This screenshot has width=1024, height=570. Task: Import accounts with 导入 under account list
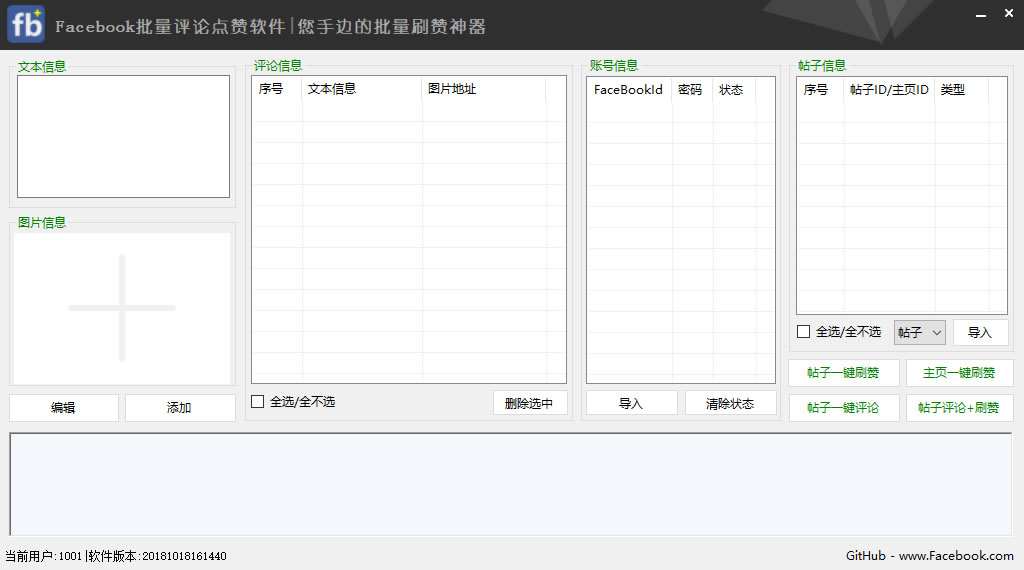(631, 403)
